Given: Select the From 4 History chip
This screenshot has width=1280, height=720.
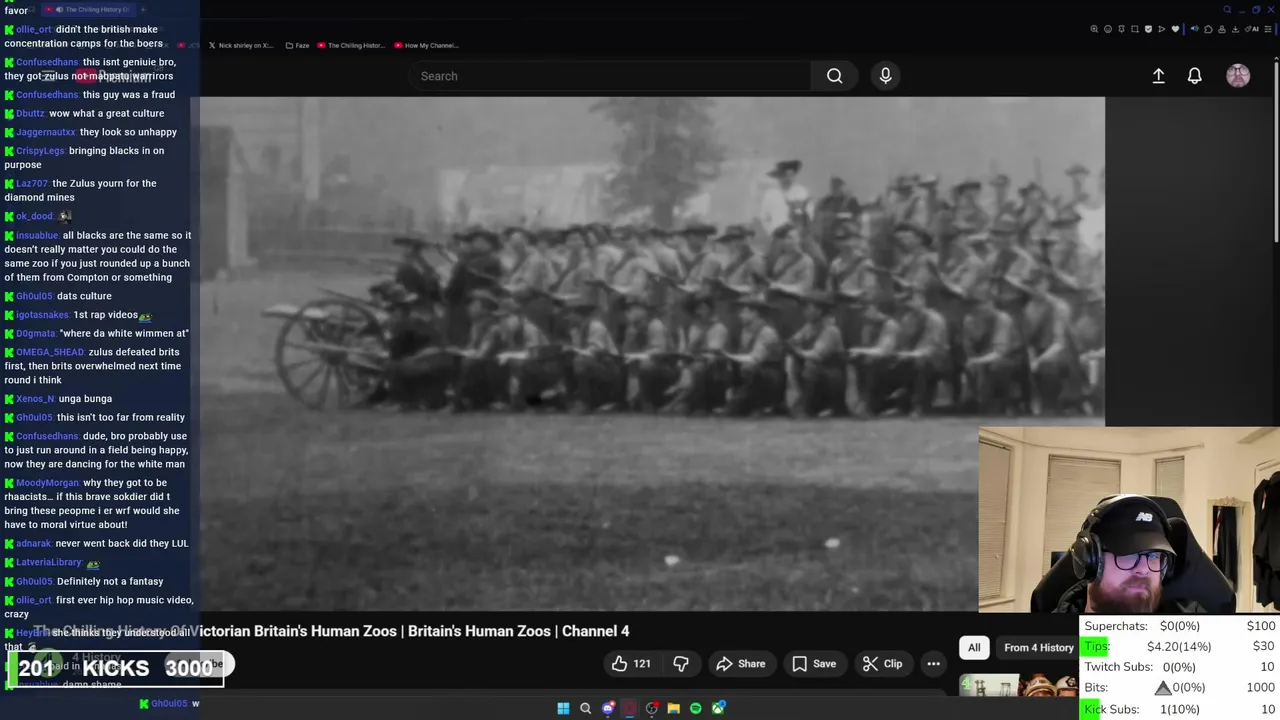Looking at the screenshot, I should [1038, 647].
